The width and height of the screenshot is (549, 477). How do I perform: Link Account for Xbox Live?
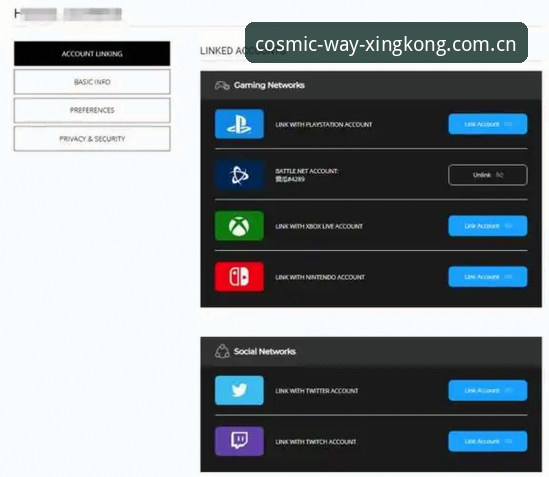point(488,226)
